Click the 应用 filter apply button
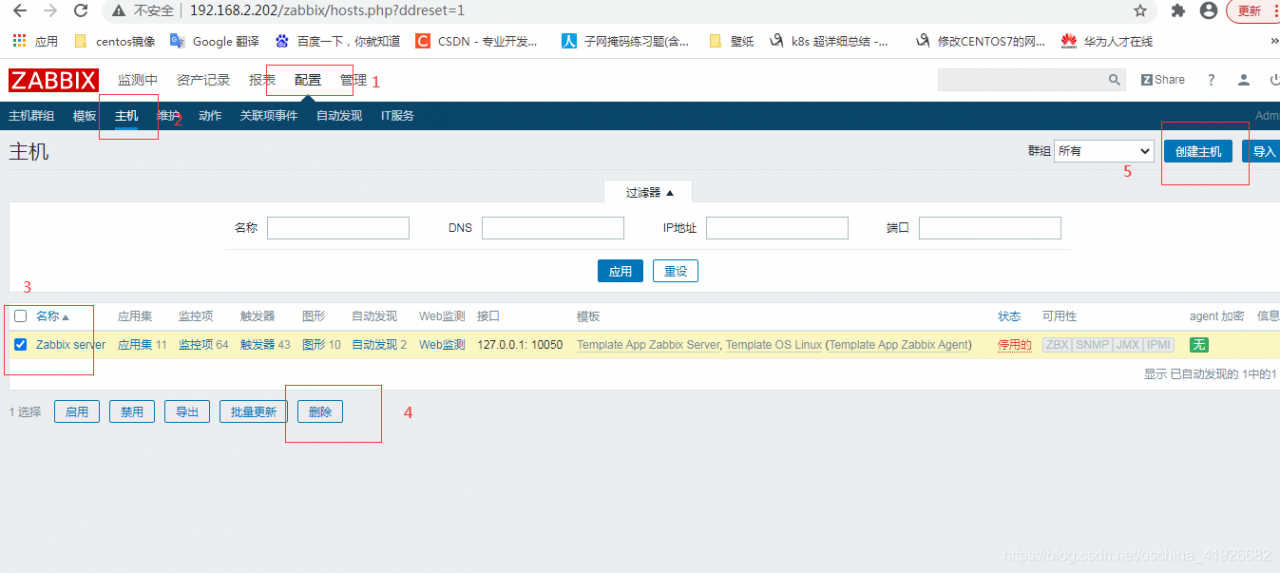1280x573 pixels. [x=620, y=271]
